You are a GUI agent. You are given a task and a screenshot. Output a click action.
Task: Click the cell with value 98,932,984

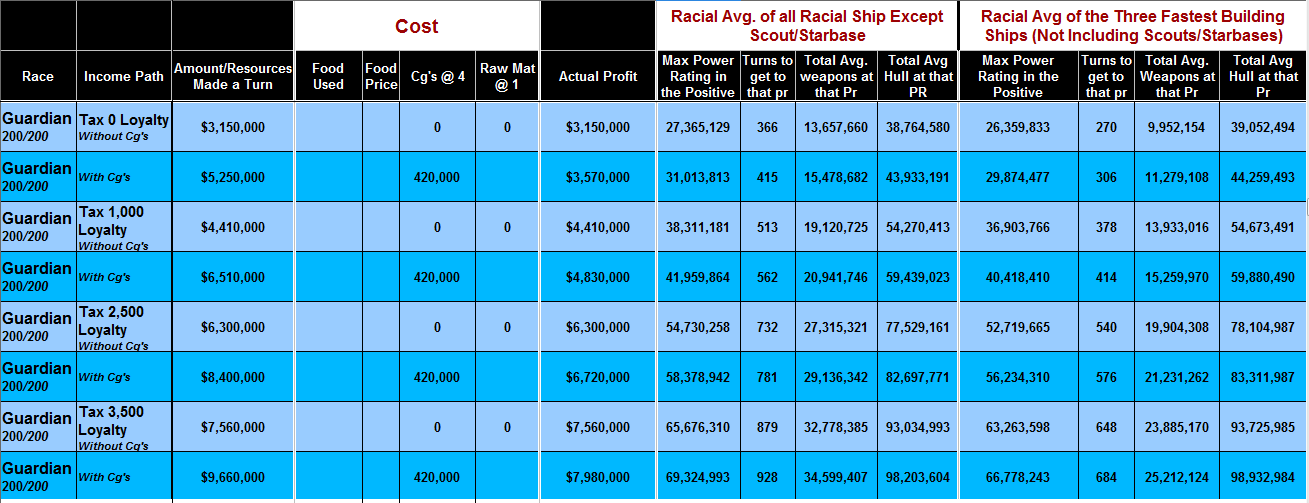(x=1263, y=477)
